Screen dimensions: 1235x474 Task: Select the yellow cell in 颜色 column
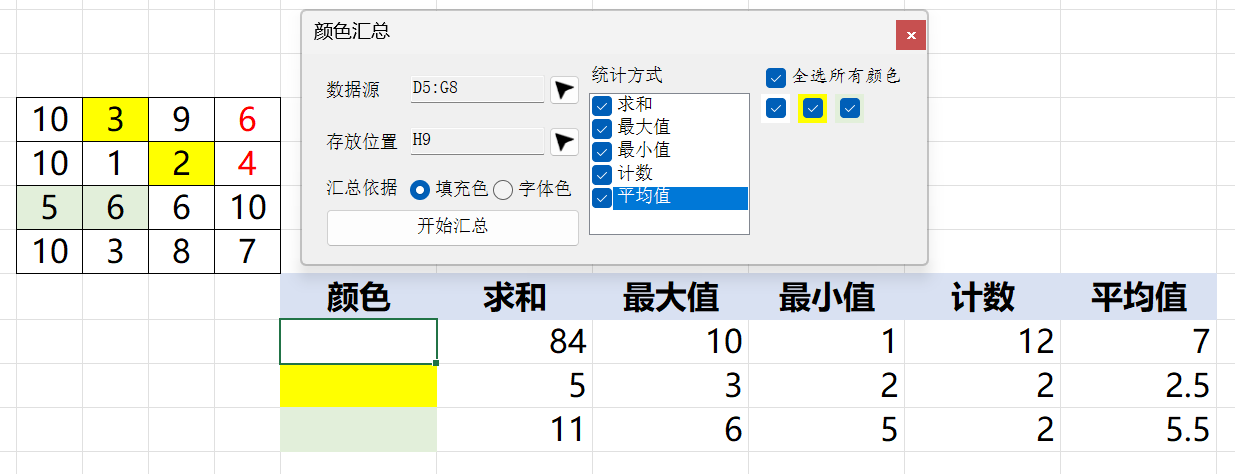click(358, 386)
